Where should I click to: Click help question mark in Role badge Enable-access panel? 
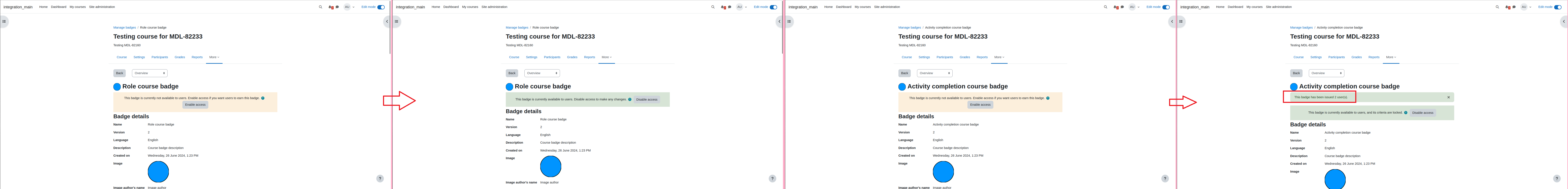pyautogui.click(x=380, y=179)
